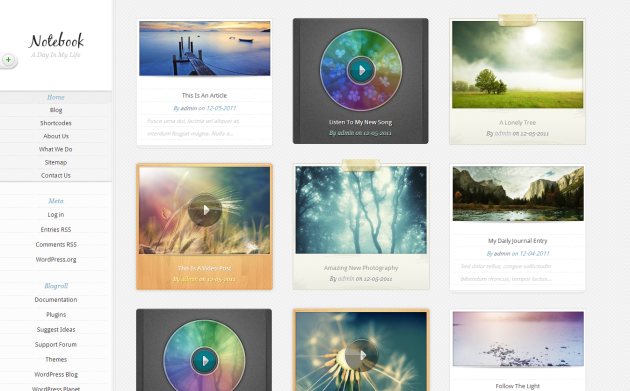Image resolution: width=630 pixels, height=391 pixels.
Task: Open the Plugins blogroll link
Action: pyautogui.click(x=56, y=315)
